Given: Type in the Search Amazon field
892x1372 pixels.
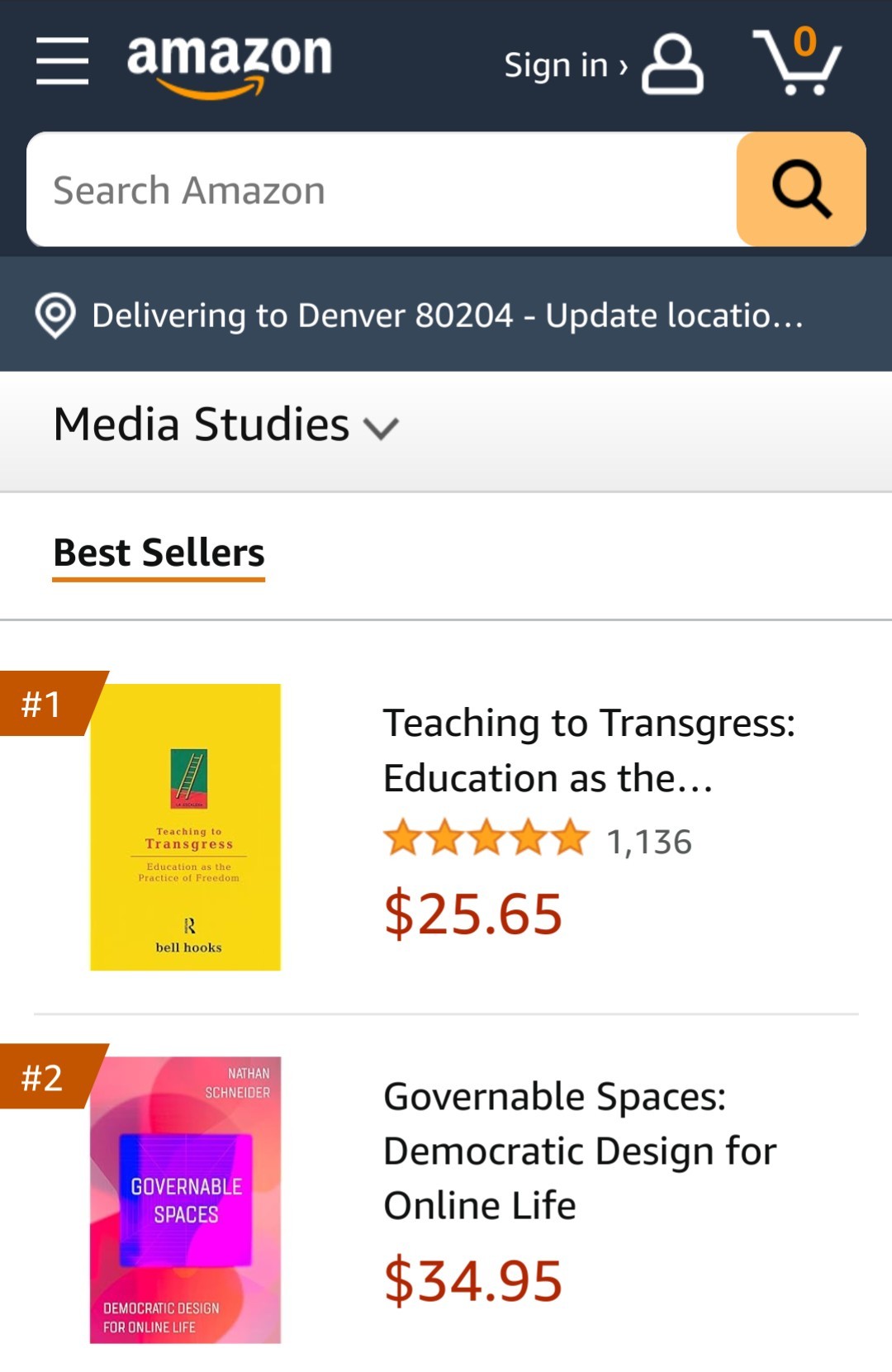Looking at the screenshot, I should pos(380,190).
